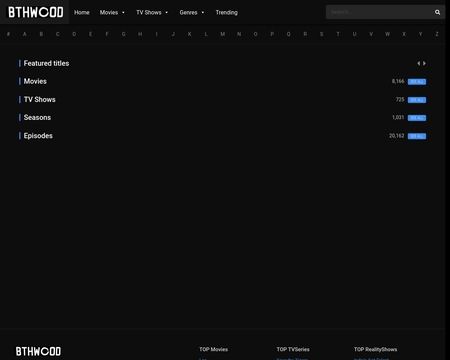Filter titles by letter Z
Screen dimensions: 450x360
(437, 34)
